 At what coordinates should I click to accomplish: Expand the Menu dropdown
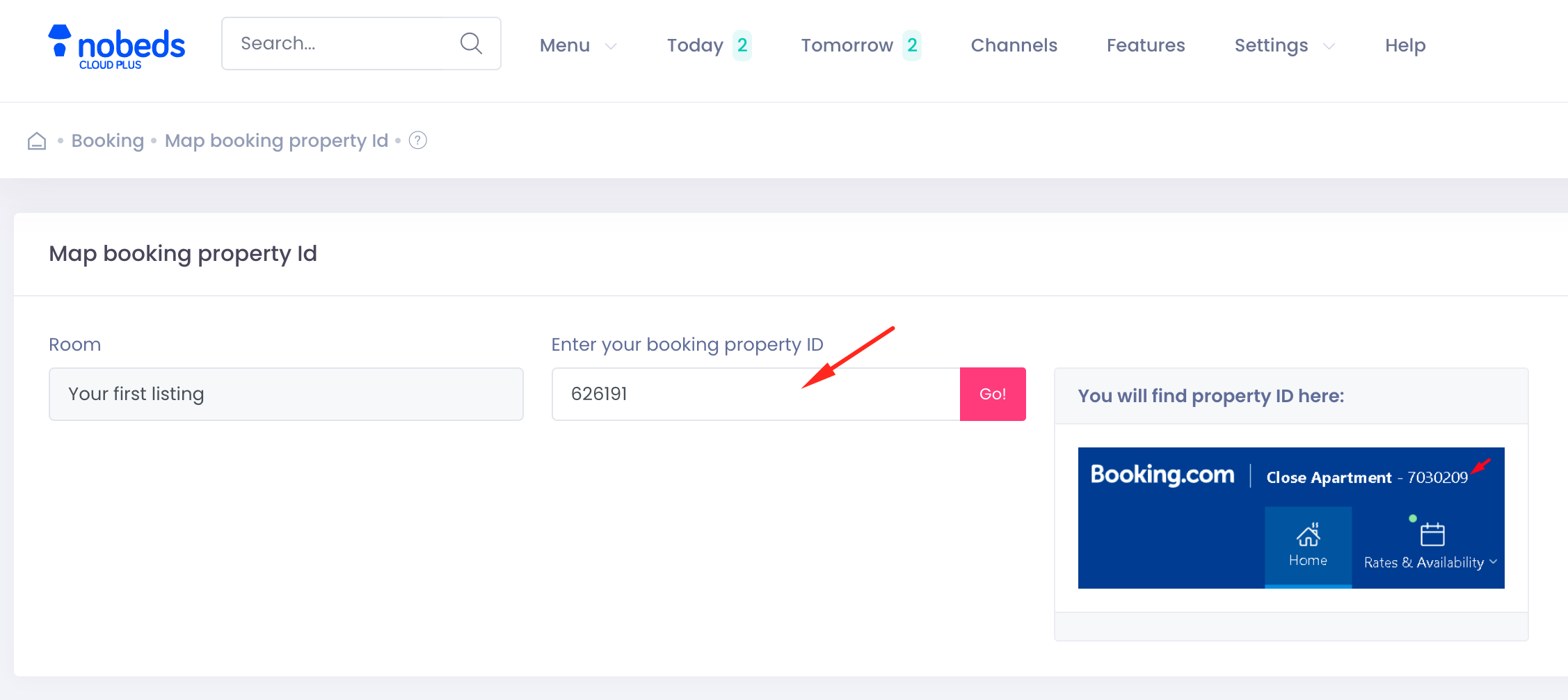(578, 45)
